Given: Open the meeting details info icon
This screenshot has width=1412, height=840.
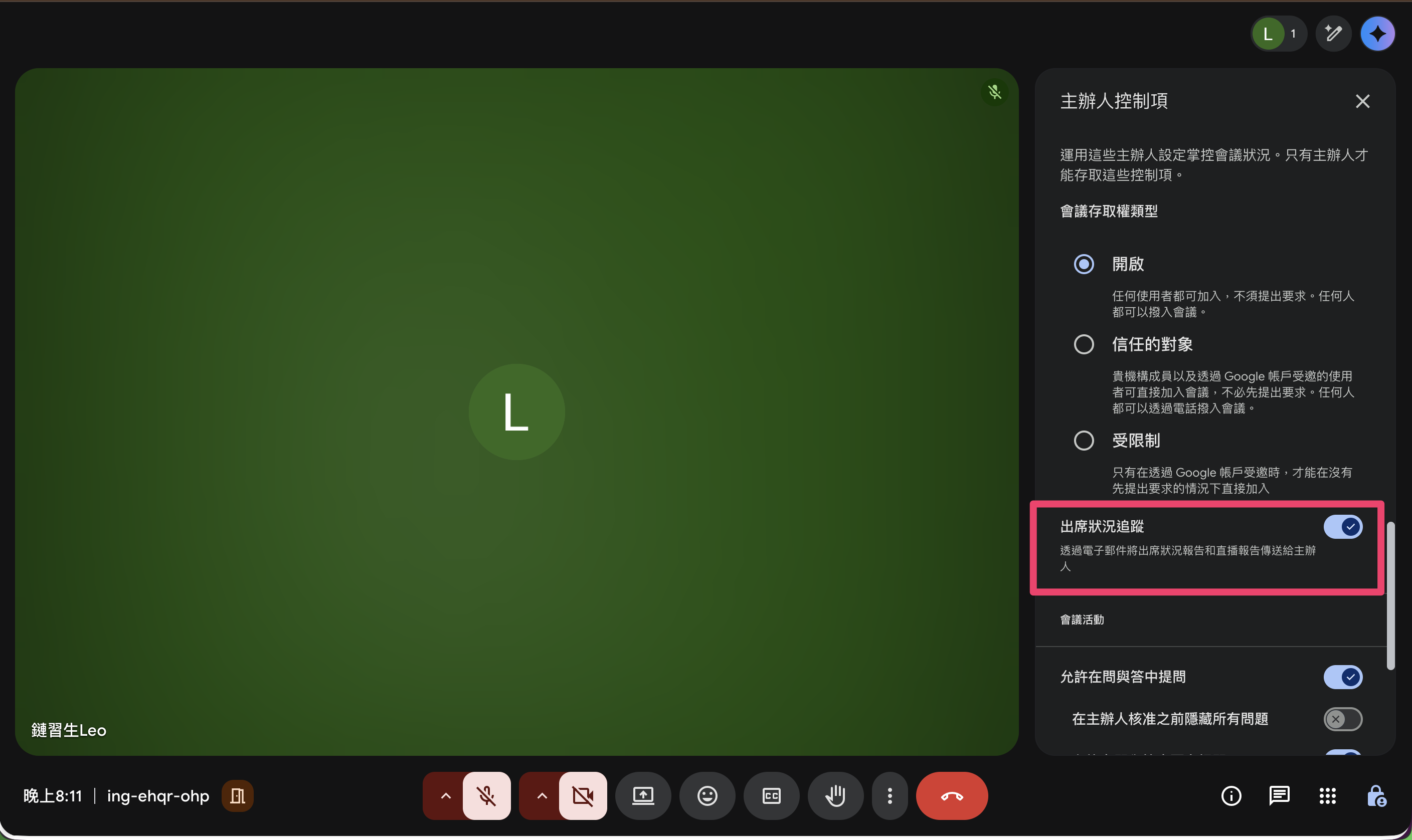Looking at the screenshot, I should tap(1231, 796).
